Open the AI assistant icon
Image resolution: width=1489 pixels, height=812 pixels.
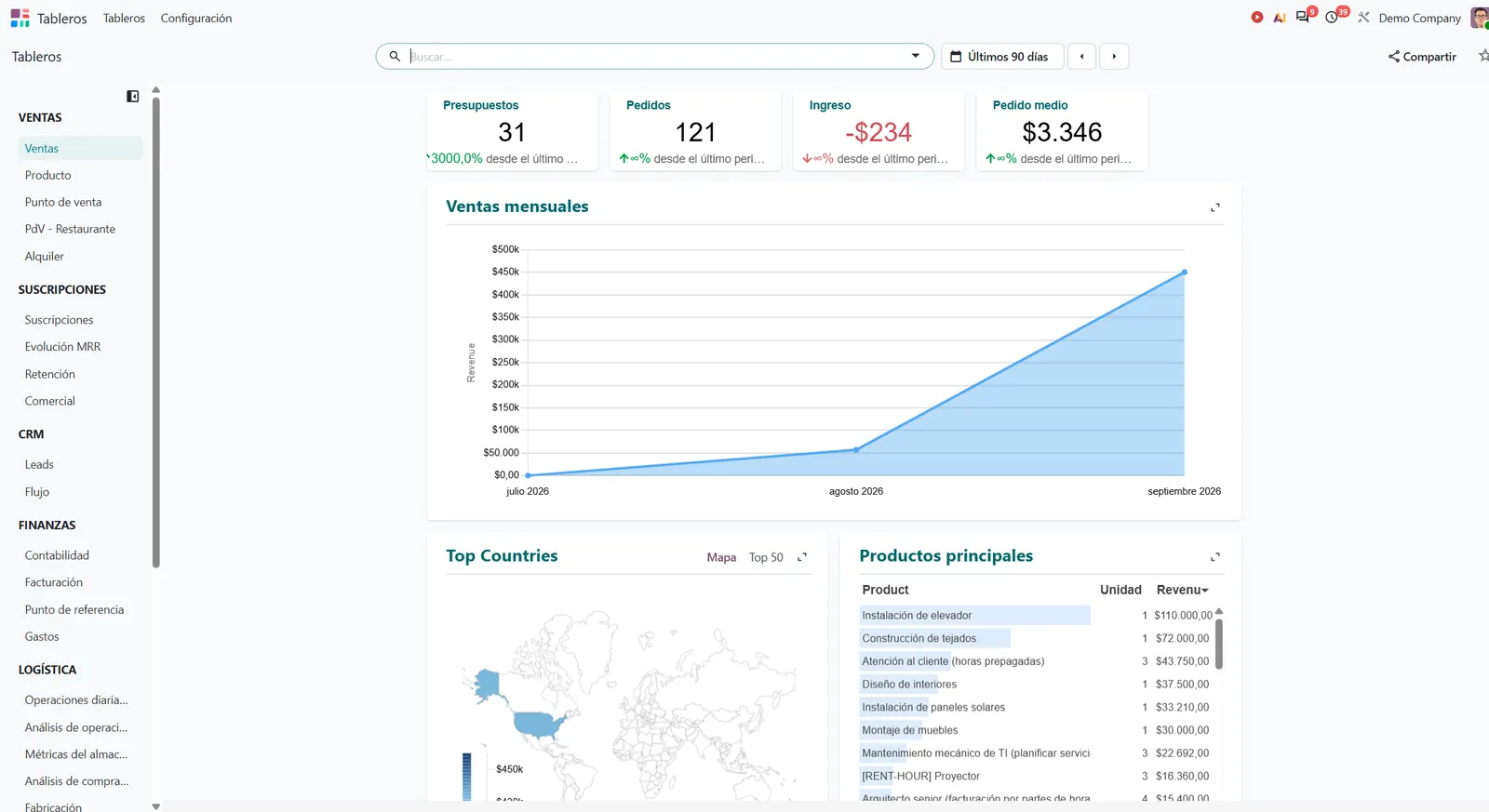tap(1280, 18)
